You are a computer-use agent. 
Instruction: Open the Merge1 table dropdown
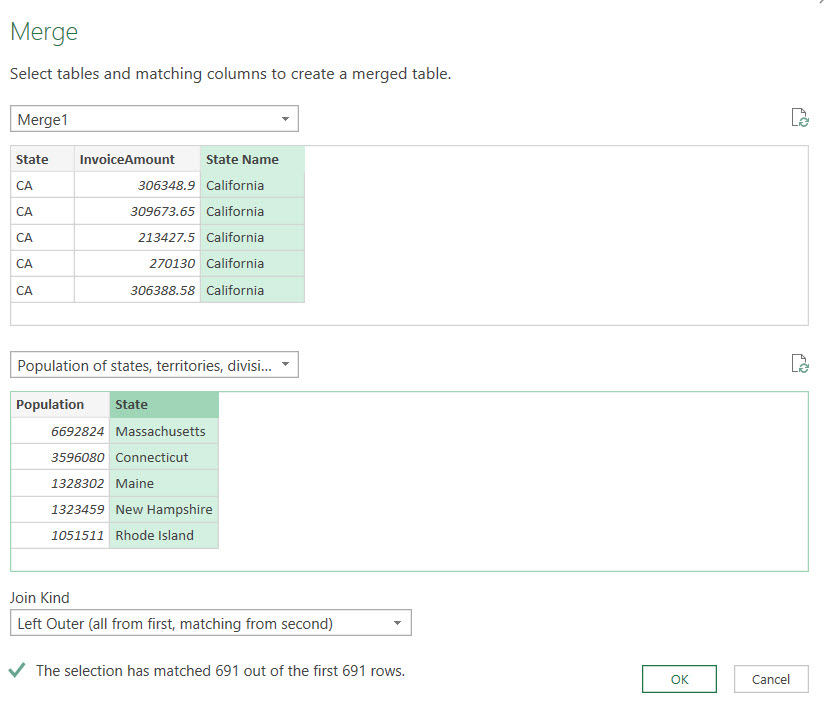pos(154,120)
